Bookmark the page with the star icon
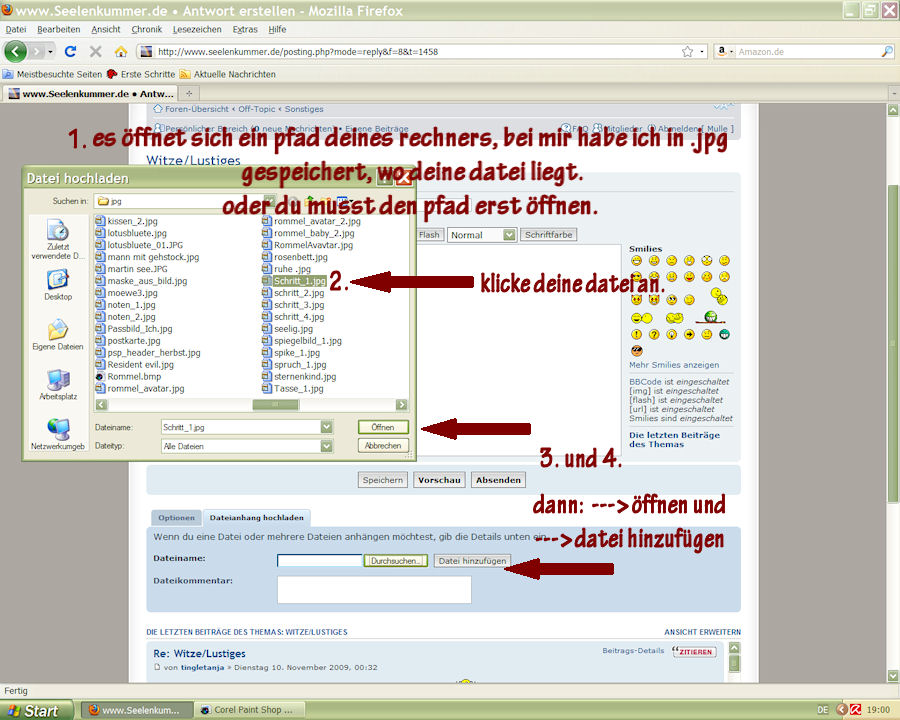The image size is (900, 720). point(687,51)
